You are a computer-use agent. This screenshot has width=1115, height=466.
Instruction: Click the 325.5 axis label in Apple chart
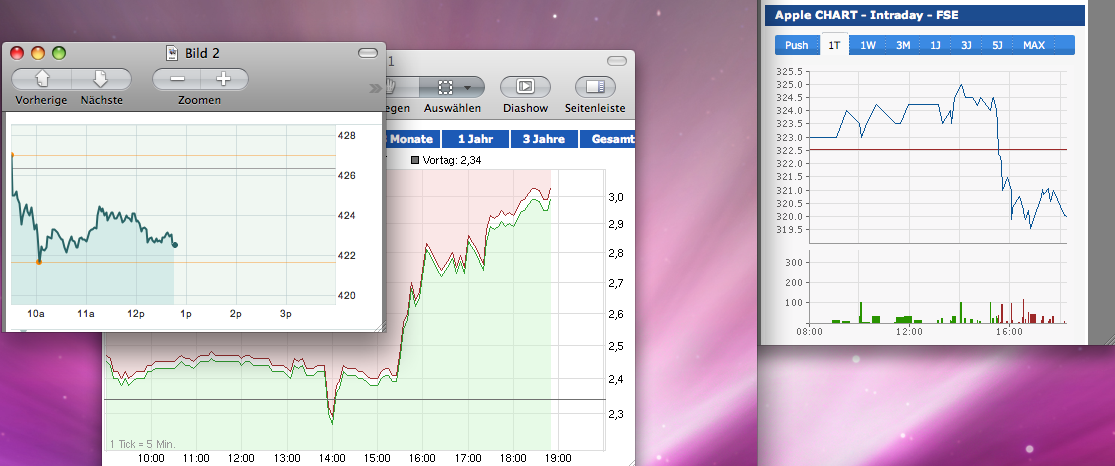790,72
